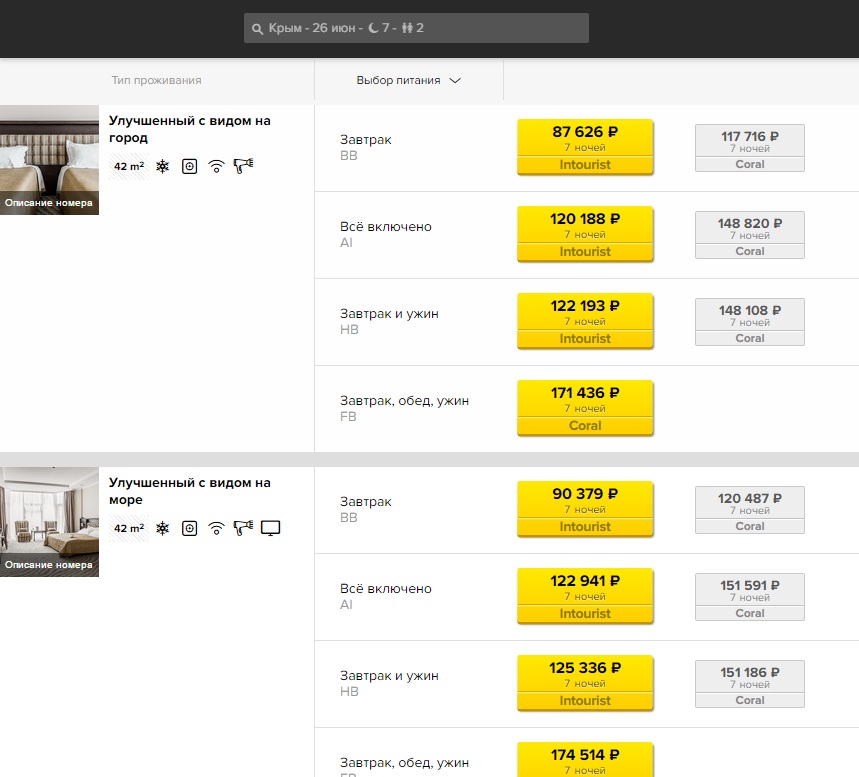859x777 pixels.
Task: Expand the Выбор питания dropdown
Action: tap(409, 81)
